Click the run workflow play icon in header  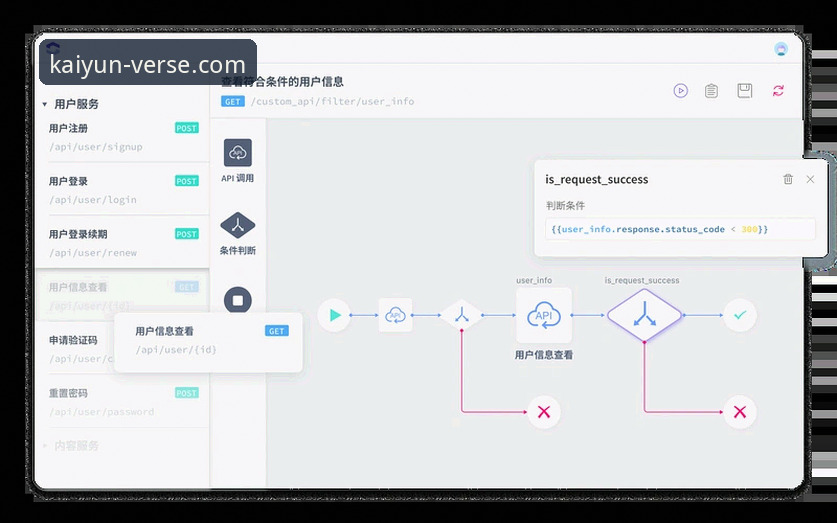click(x=680, y=91)
